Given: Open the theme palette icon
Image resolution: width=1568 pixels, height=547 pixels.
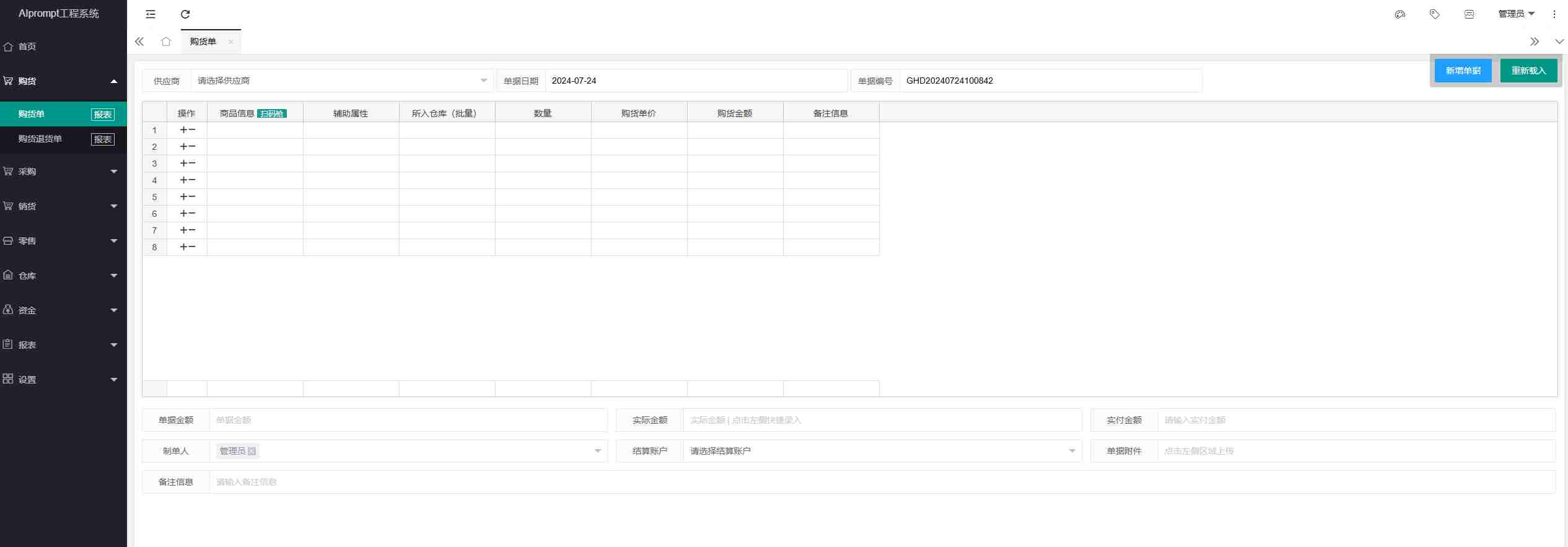Looking at the screenshot, I should tap(1399, 14).
